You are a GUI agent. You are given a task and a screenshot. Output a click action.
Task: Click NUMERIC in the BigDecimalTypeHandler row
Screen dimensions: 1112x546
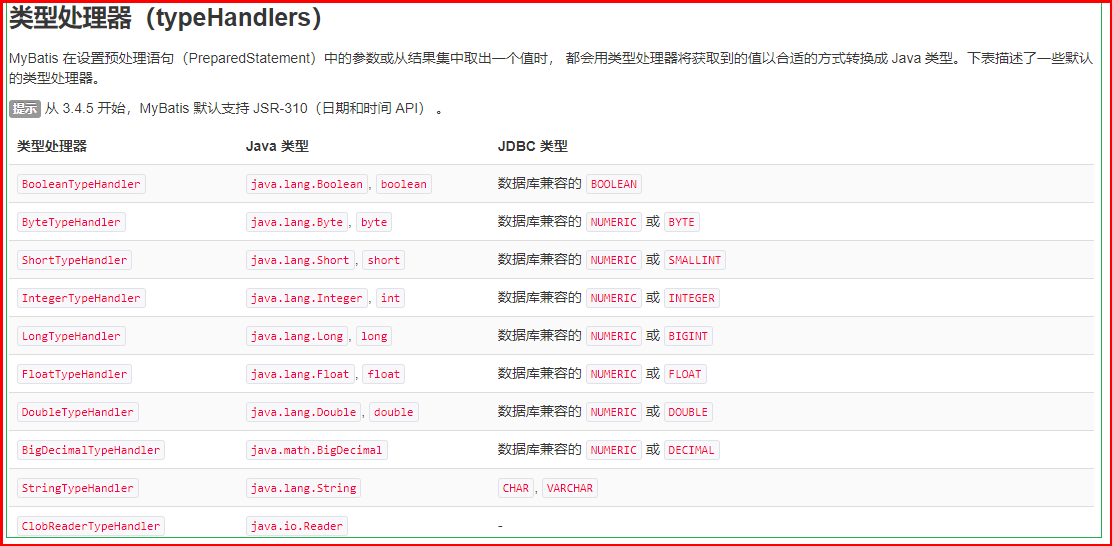[614, 450]
